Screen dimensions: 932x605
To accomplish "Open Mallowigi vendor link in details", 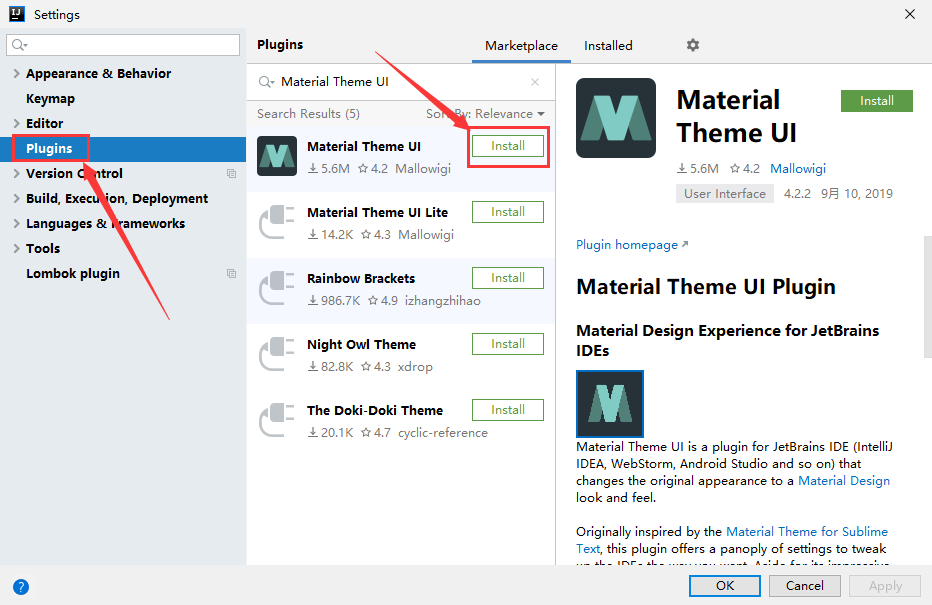I will point(798,169).
